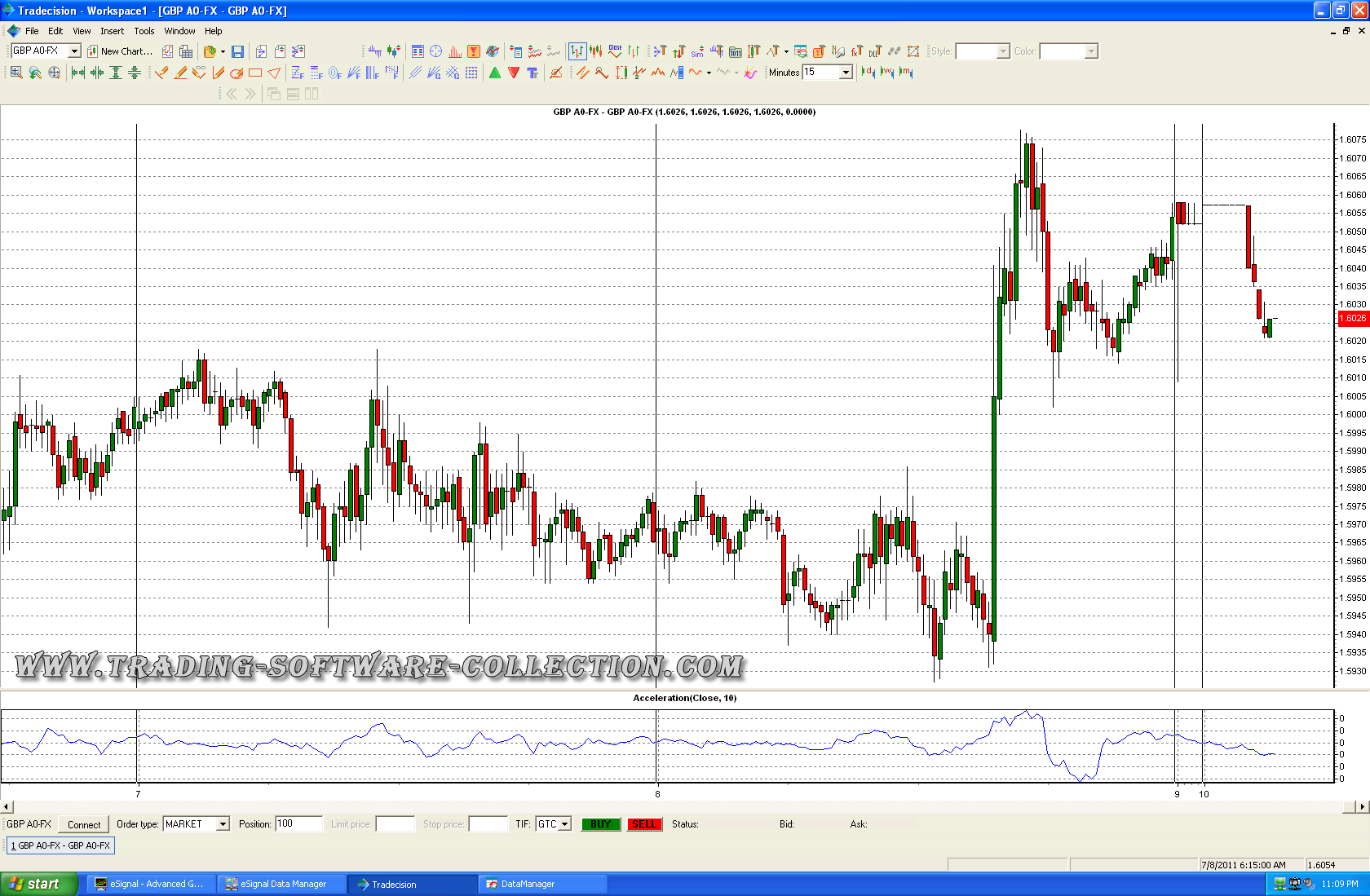Open the GBP A0-FX symbol dropdown
Viewport: 1370px width, 896px height.
(74, 51)
